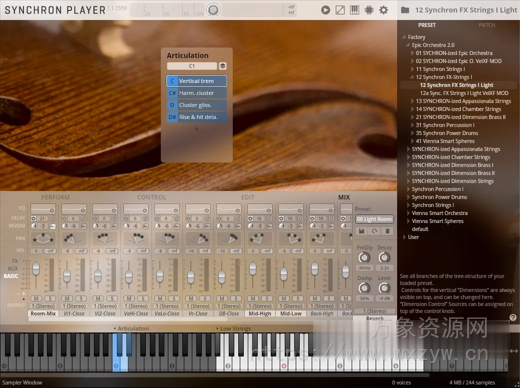Viewport: 520px width, 388px height.
Task: Switch to the CONTROL tab
Action: point(151,197)
